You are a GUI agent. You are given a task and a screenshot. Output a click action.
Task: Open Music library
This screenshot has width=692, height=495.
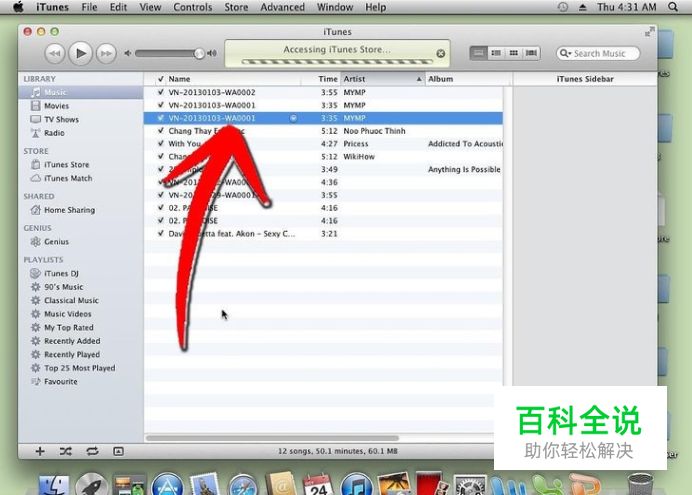[81, 92]
